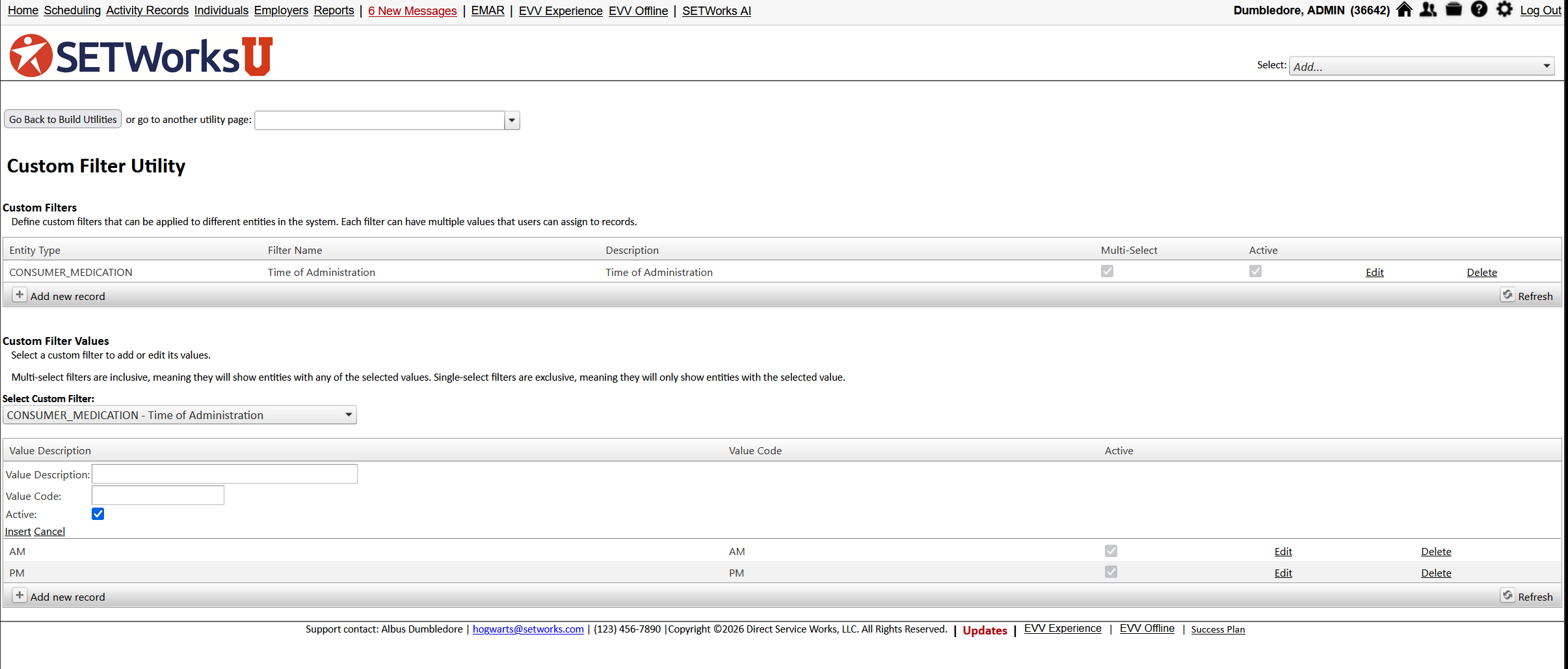The width and height of the screenshot is (1568, 669).
Task: Click Go Back to Build Utilities button
Action: pyautogui.click(x=63, y=120)
